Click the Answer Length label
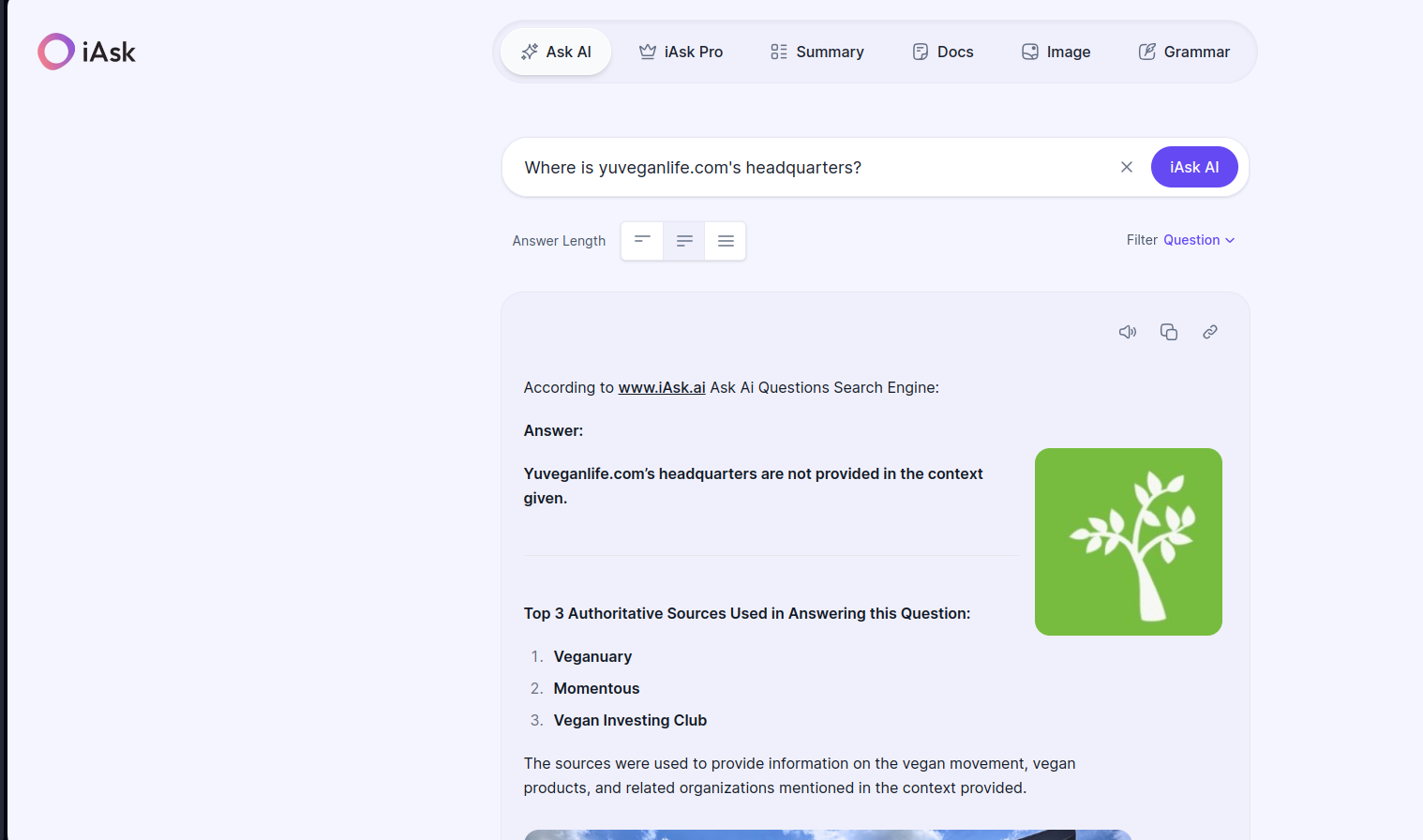The height and width of the screenshot is (840, 1423). point(559,241)
